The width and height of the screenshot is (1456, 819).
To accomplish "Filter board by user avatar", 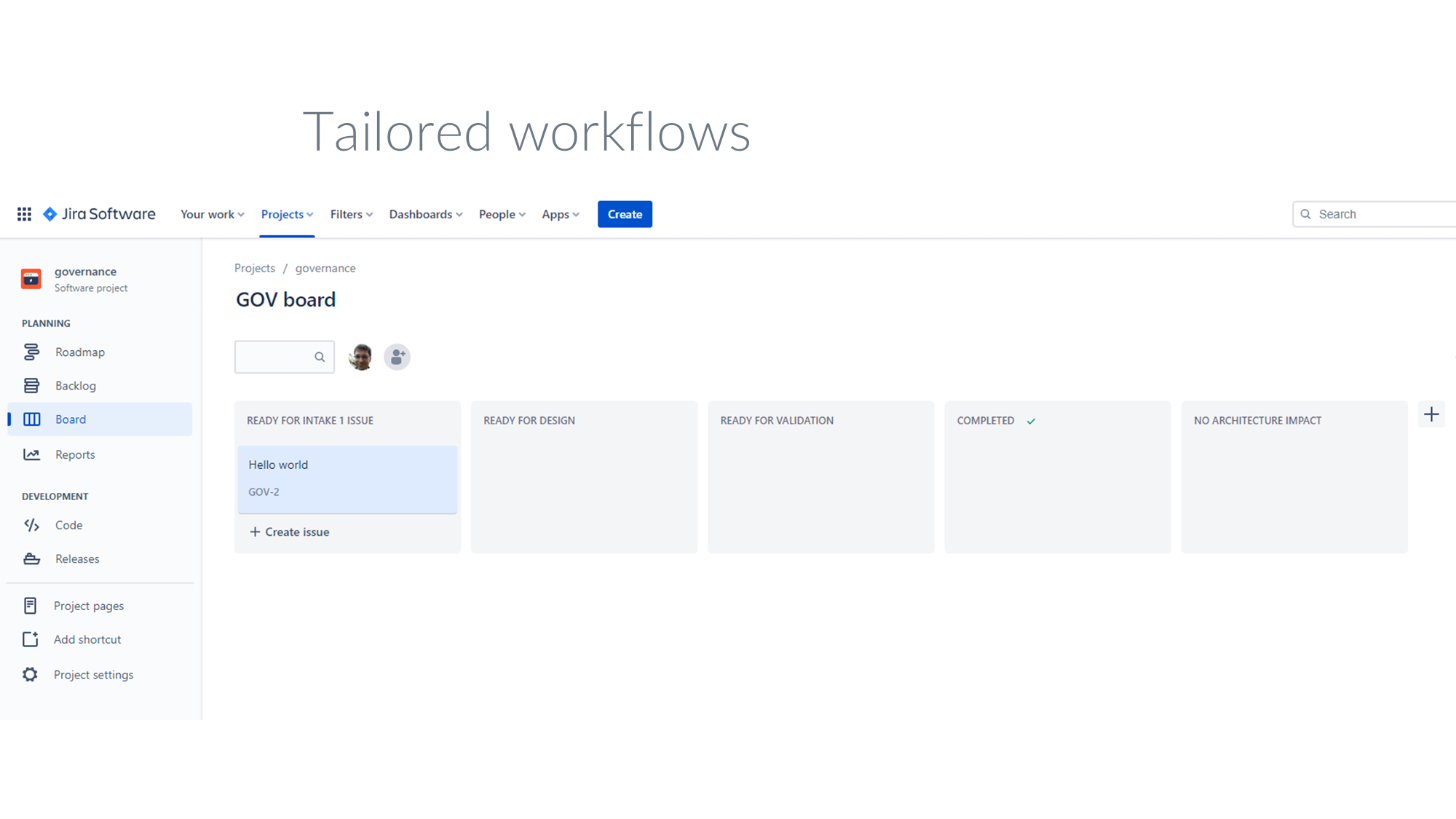I will tap(360, 357).
